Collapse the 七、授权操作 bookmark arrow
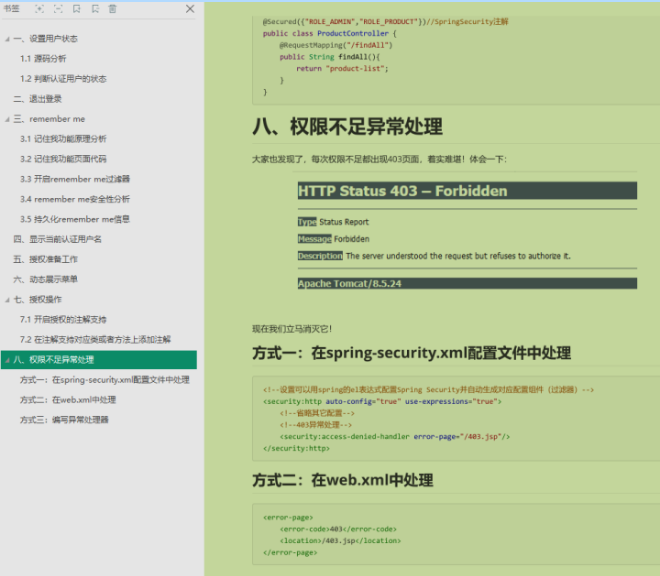This screenshot has height=576, width=660. tap(7, 300)
